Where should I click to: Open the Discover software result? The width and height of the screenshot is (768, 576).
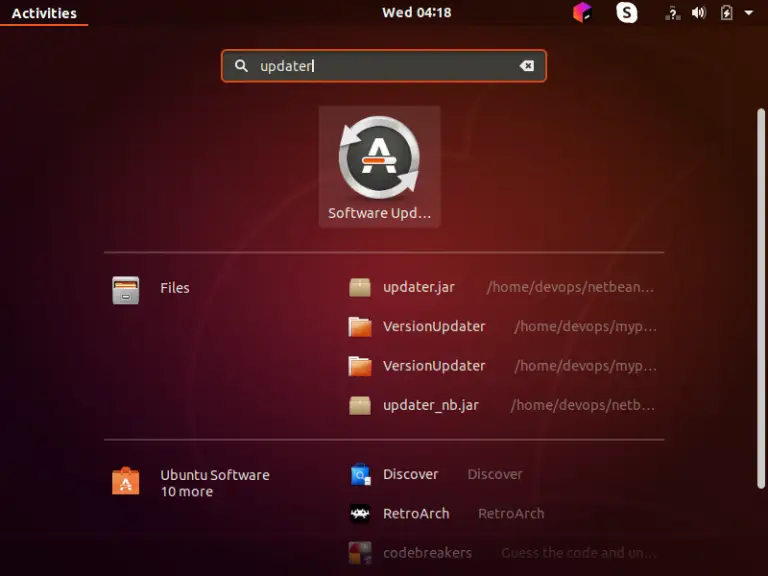tap(410, 474)
